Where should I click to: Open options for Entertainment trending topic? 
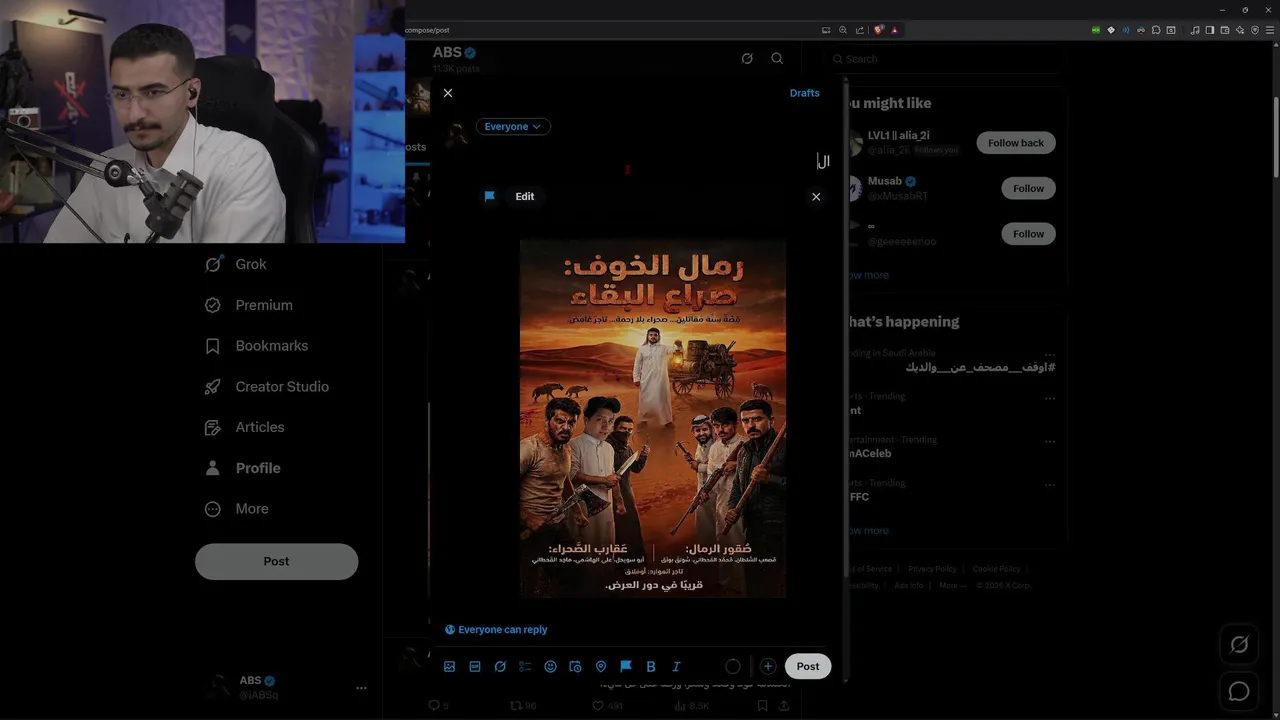coord(1050,441)
